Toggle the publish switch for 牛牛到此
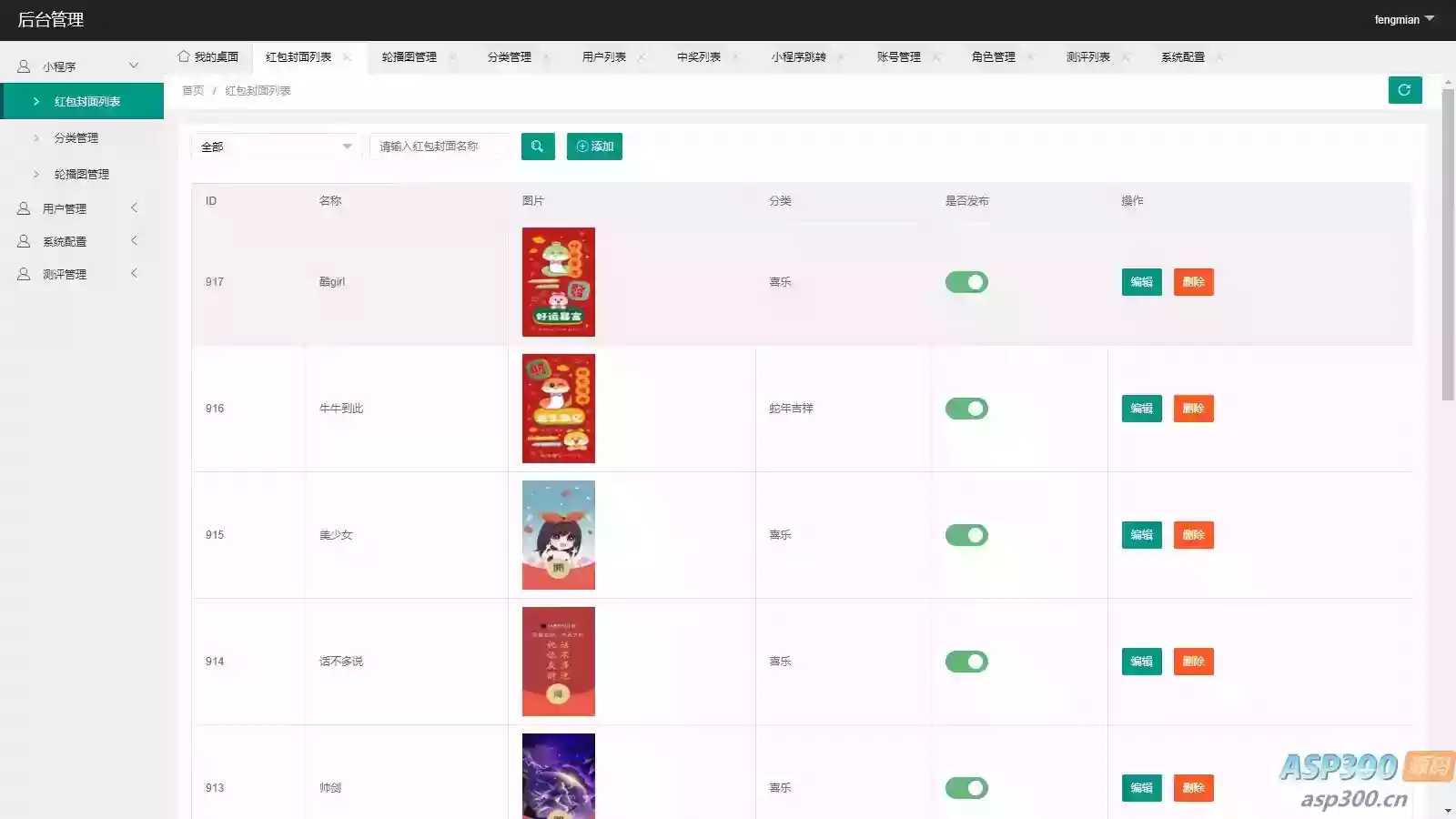The height and width of the screenshot is (819, 1456). pyautogui.click(x=966, y=409)
